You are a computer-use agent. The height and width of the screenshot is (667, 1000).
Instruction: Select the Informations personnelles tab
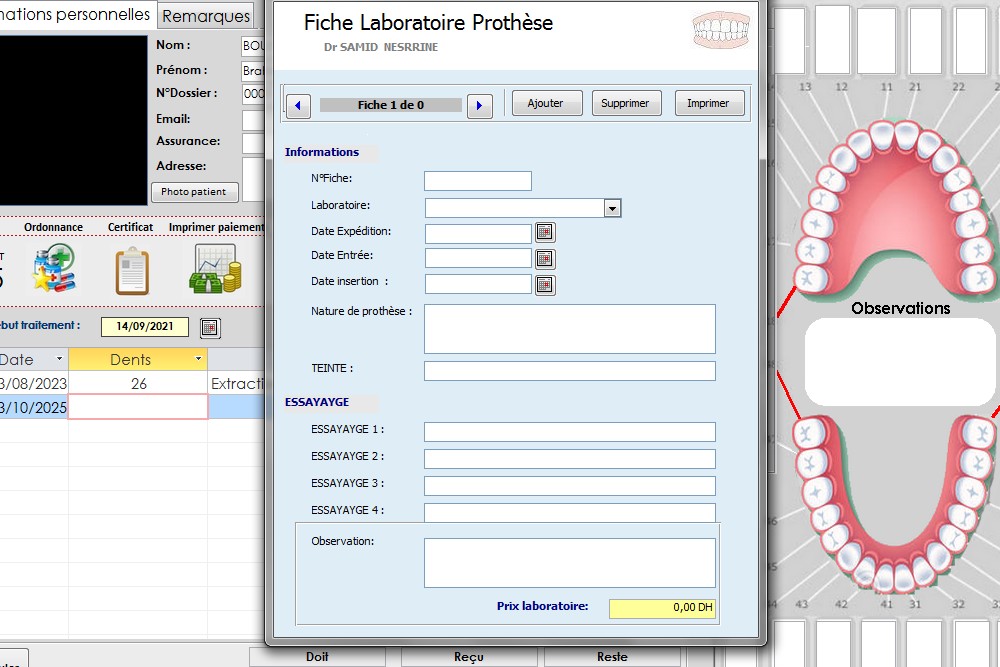76,15
